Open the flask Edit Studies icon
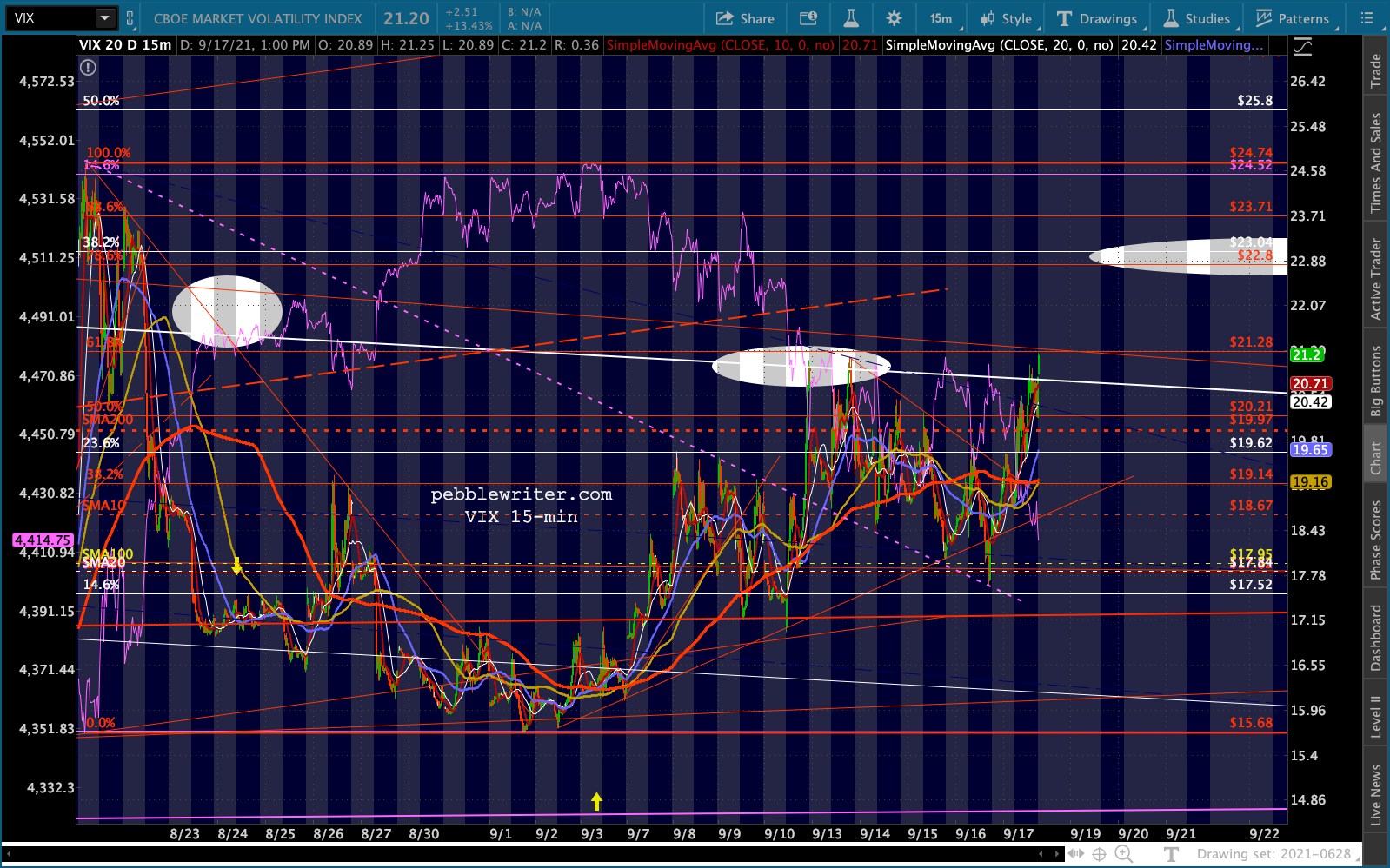Image resolution: width=1390 pixels, height=868 pixels. coord(851,18)
